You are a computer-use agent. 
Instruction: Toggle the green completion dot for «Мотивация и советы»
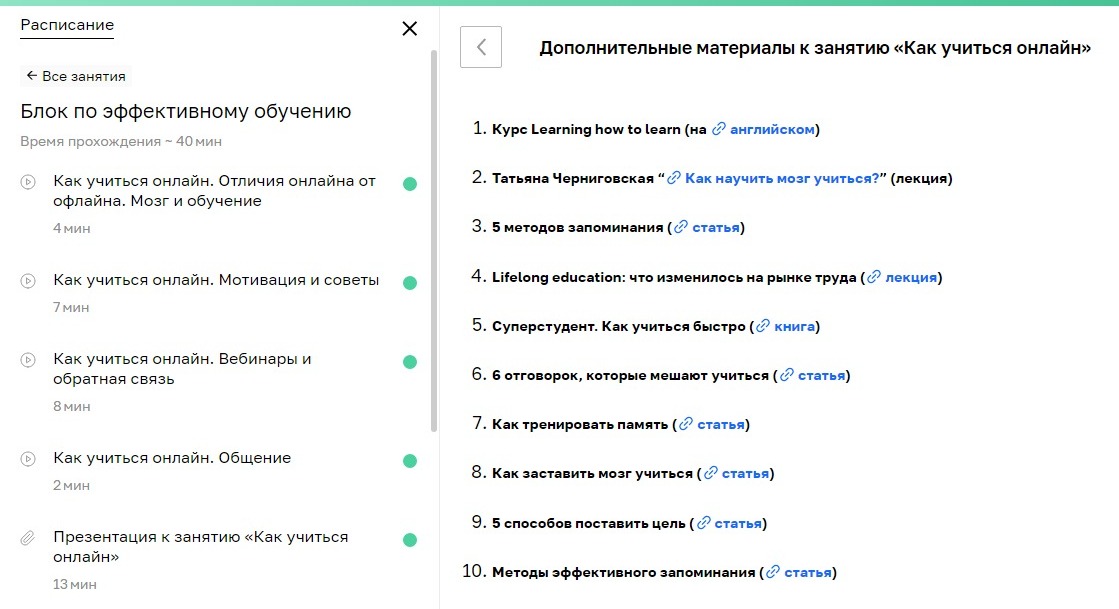click(409, 281)
